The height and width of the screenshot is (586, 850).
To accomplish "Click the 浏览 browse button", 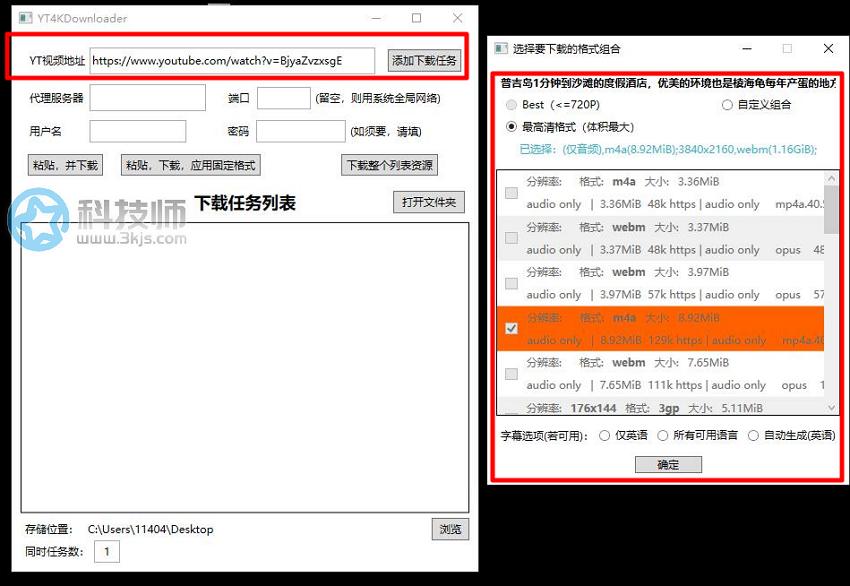I will (450, 529).
